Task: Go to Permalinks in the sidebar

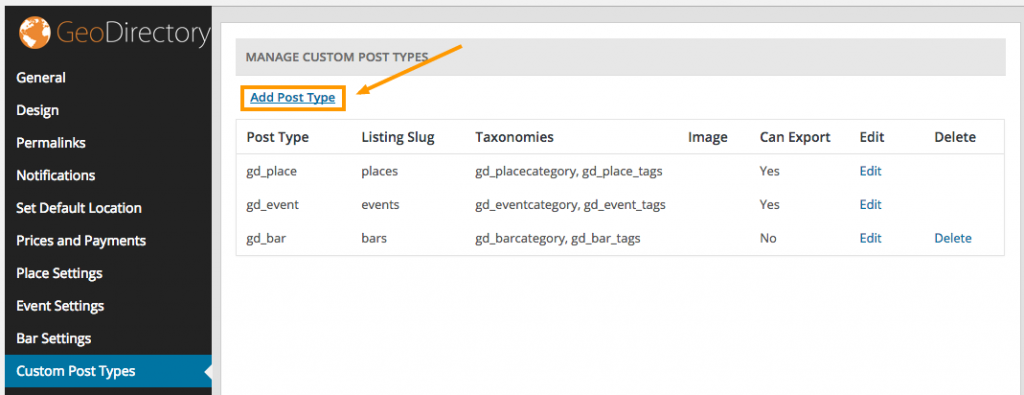Action: 51,143
